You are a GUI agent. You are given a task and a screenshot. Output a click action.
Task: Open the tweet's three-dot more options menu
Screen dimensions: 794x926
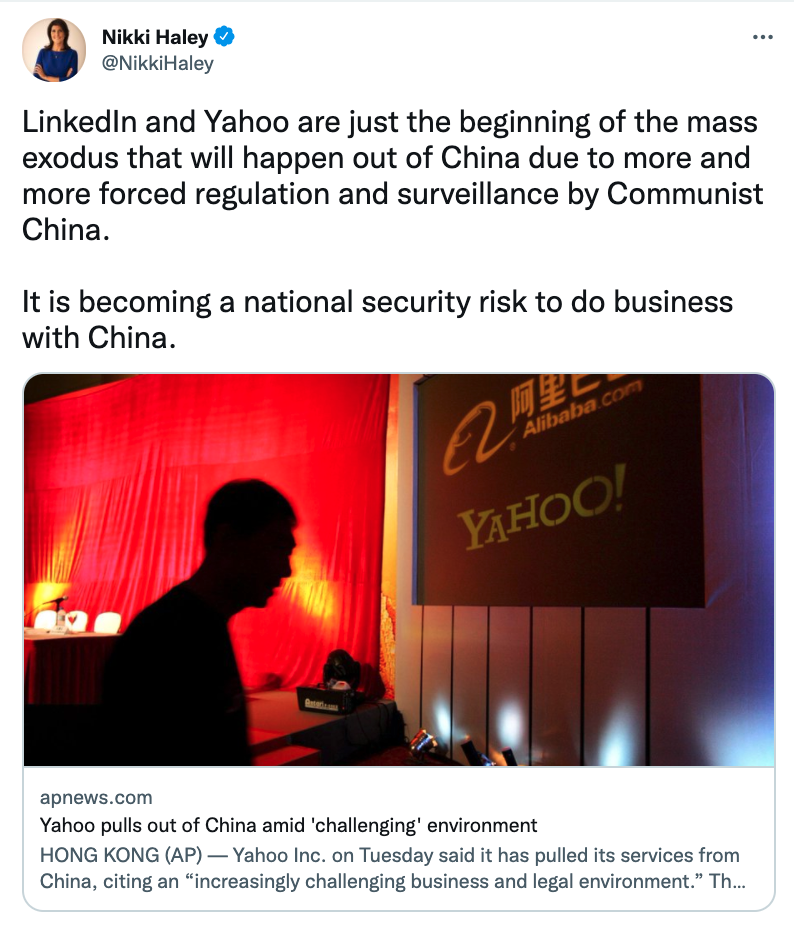point(762,37)
